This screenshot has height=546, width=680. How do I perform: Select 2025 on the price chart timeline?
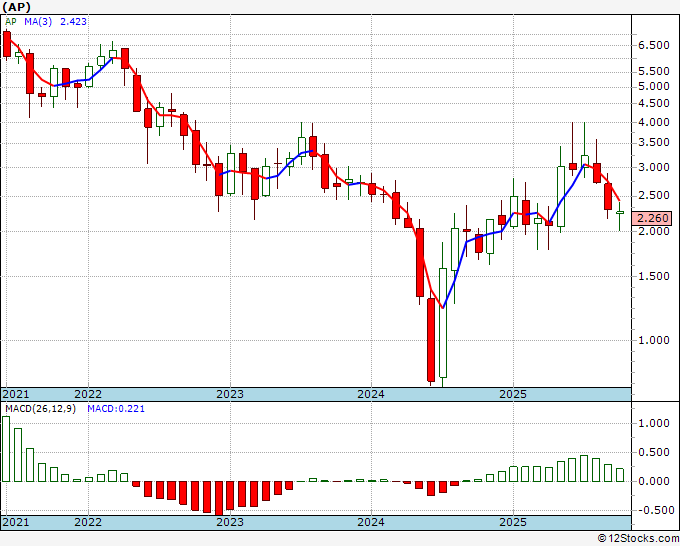[x=513, y=394]
